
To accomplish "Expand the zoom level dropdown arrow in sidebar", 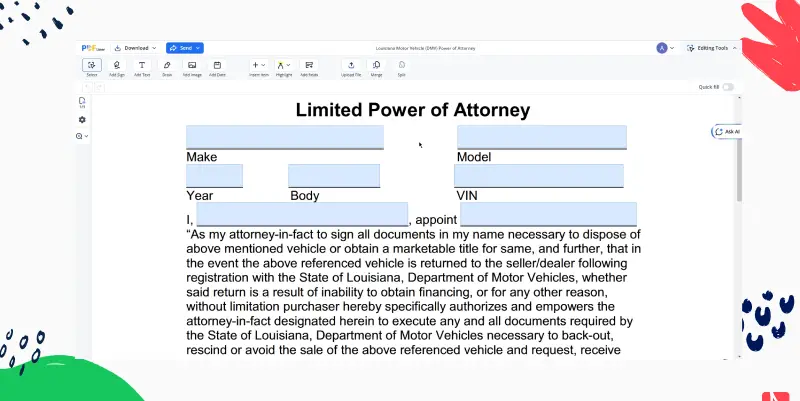I will [86, 136].
